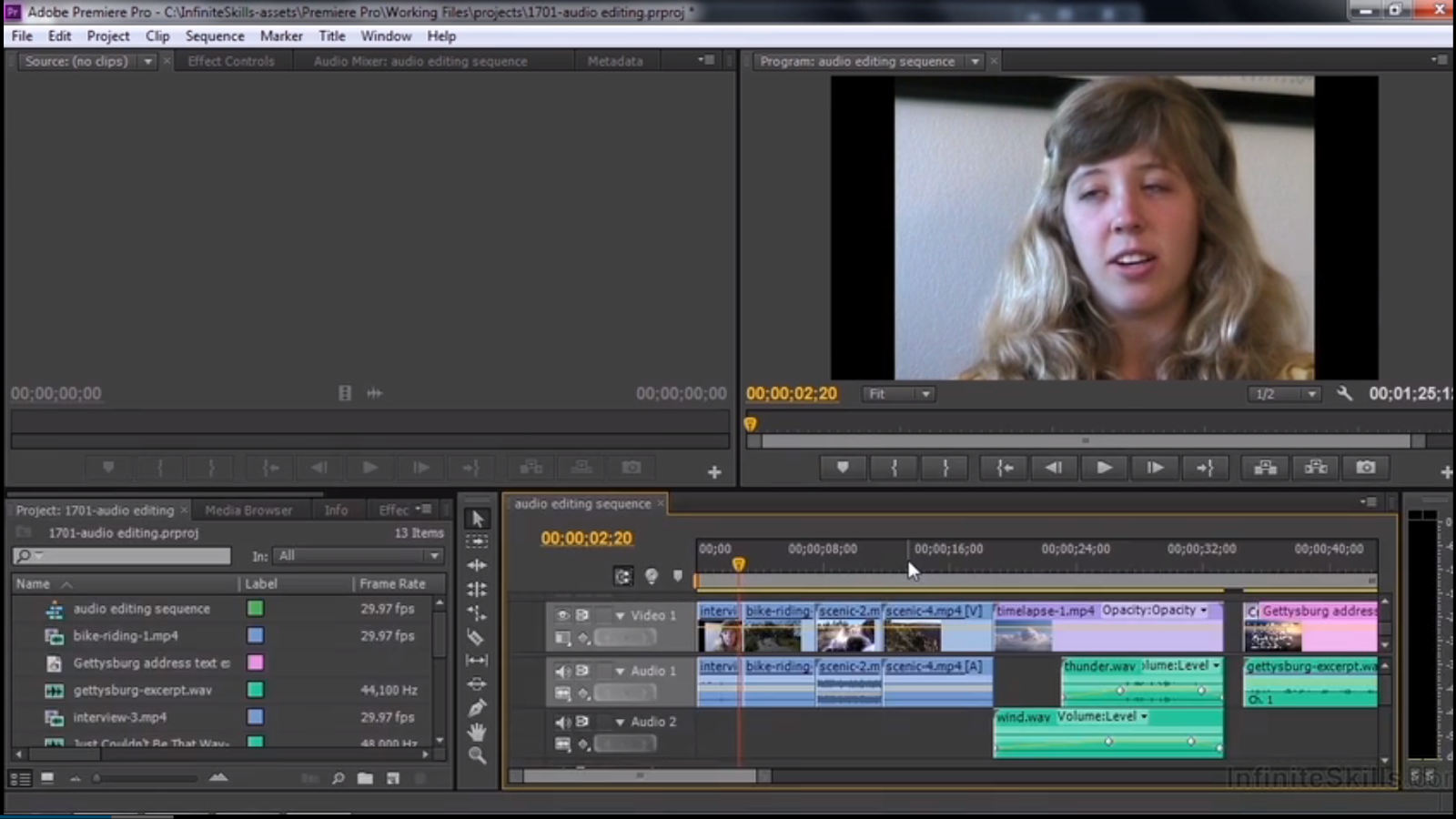
Task: Toggle the Audio 1 track lock box
Action: click(604, 671)
